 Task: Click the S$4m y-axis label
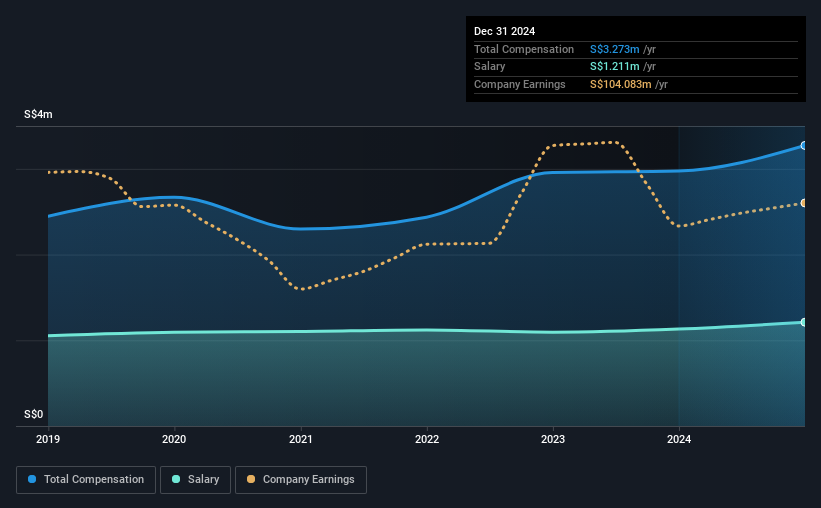(38, 114)
